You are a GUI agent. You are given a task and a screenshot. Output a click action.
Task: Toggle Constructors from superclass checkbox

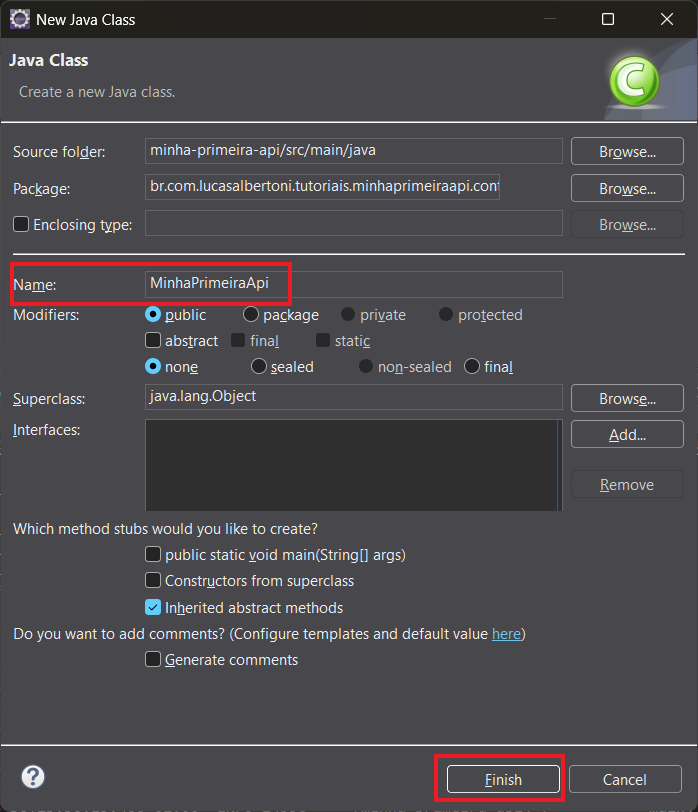click(153, 580)
